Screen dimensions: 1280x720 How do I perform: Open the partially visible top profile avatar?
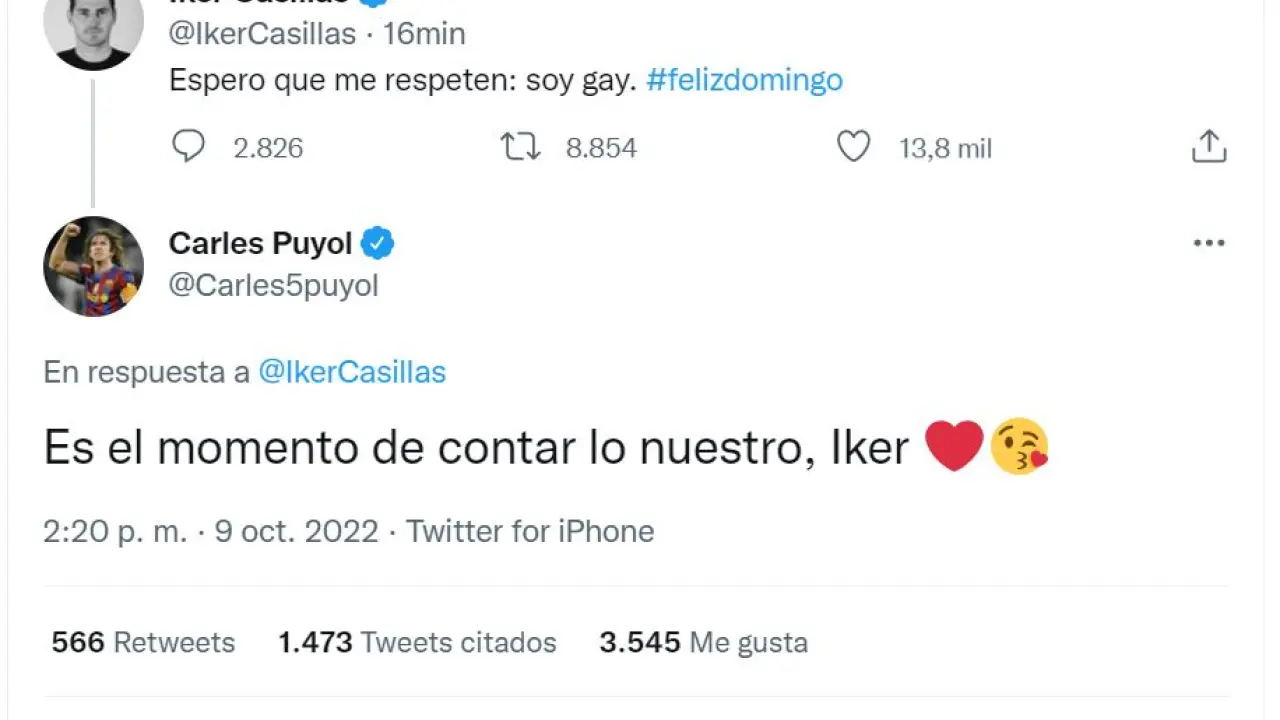(93, 30)
